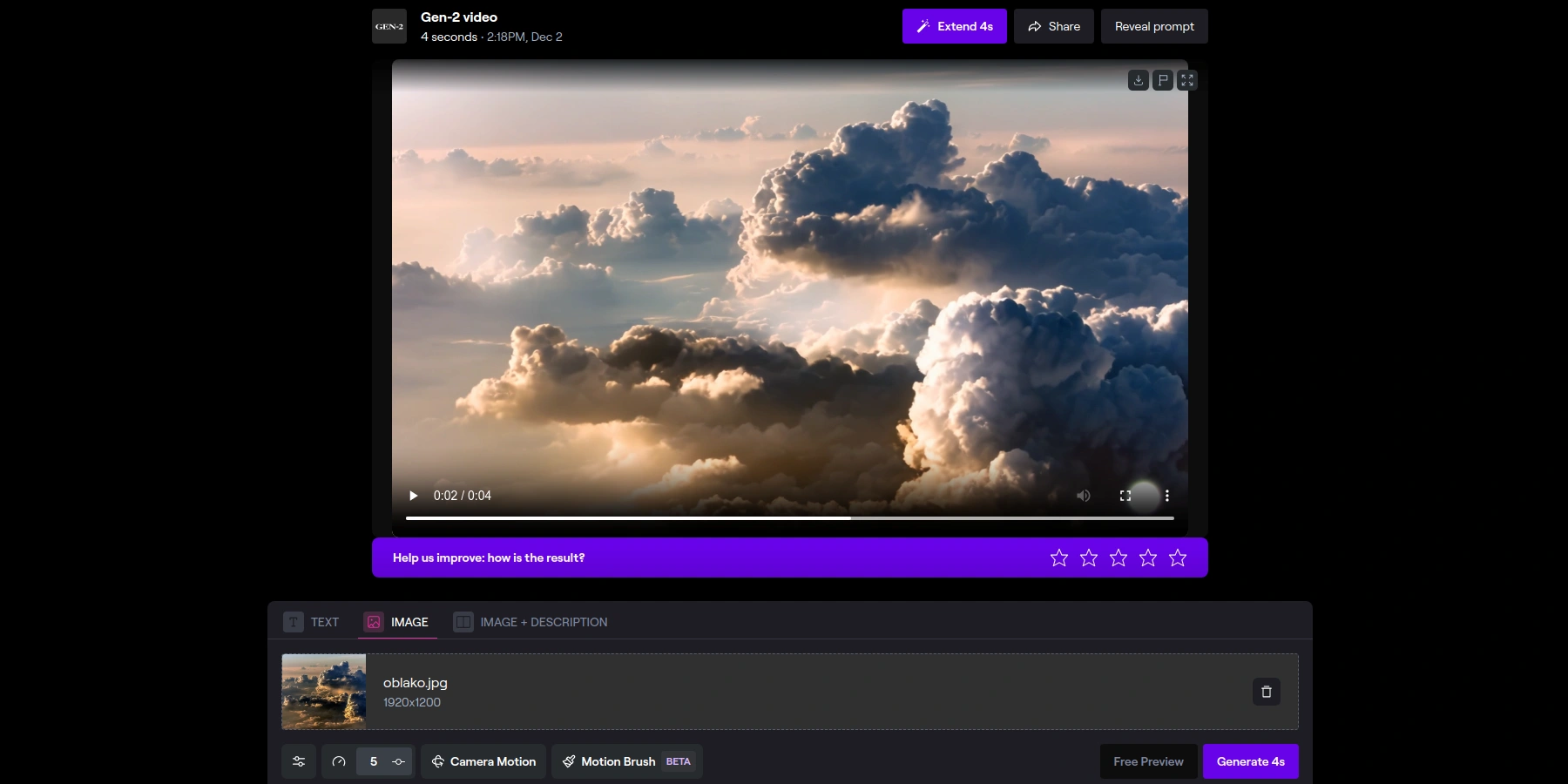
Task: Adjust the motion value 5 control
Action: 374,761
